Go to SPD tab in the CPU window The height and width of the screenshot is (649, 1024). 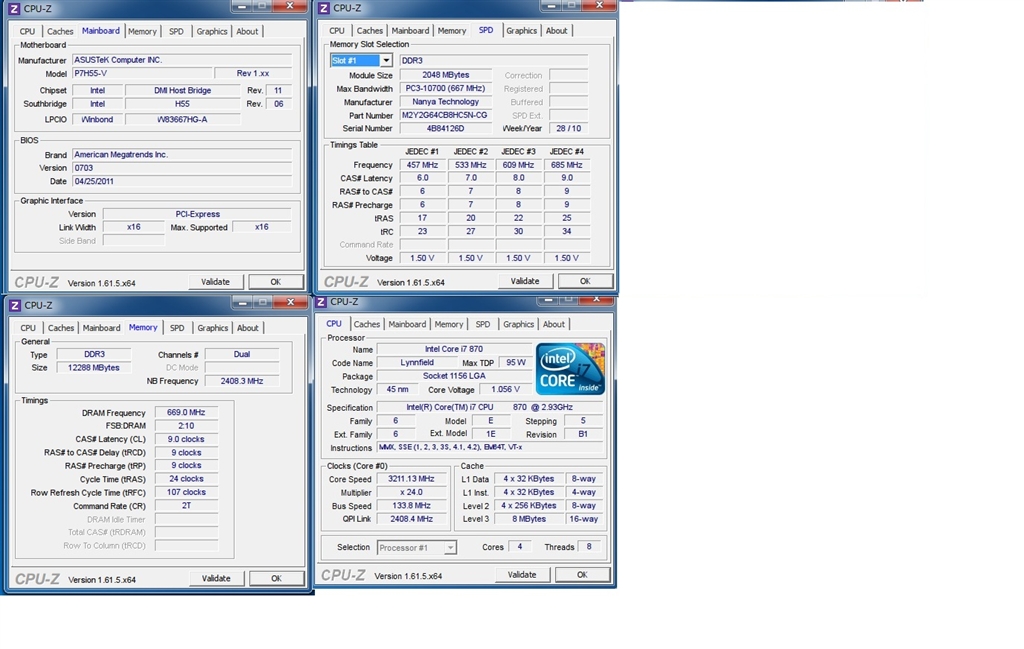point(483,324)
